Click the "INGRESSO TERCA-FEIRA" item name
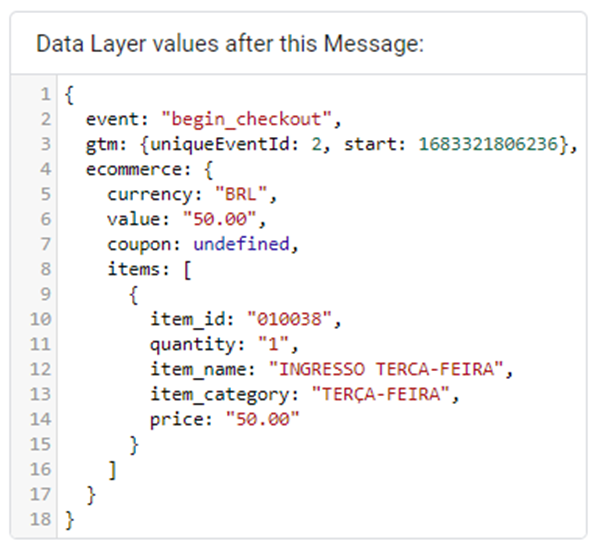 tap(392, 369)
